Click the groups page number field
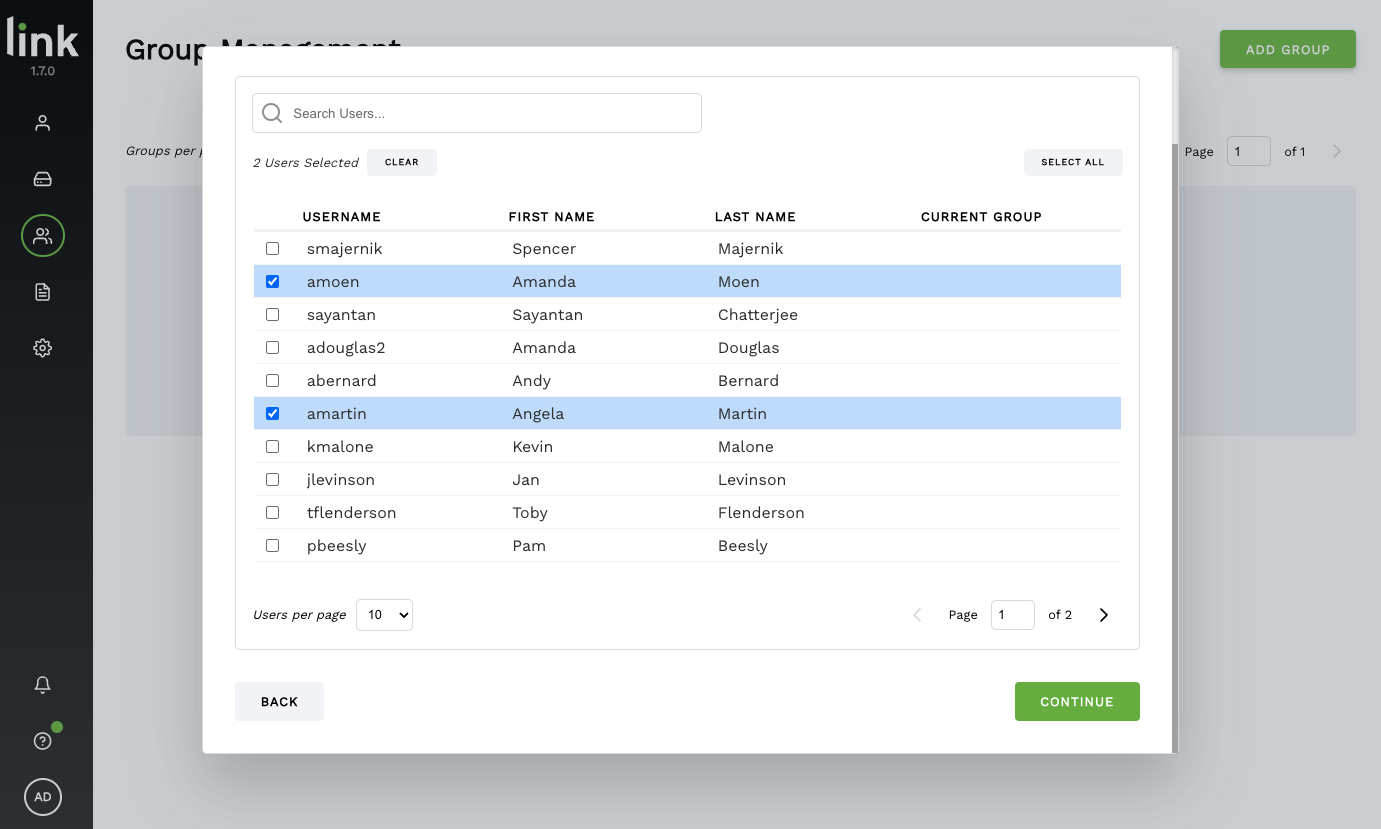Viewport: 1381px width, 829px height. tap(1248, 151)
